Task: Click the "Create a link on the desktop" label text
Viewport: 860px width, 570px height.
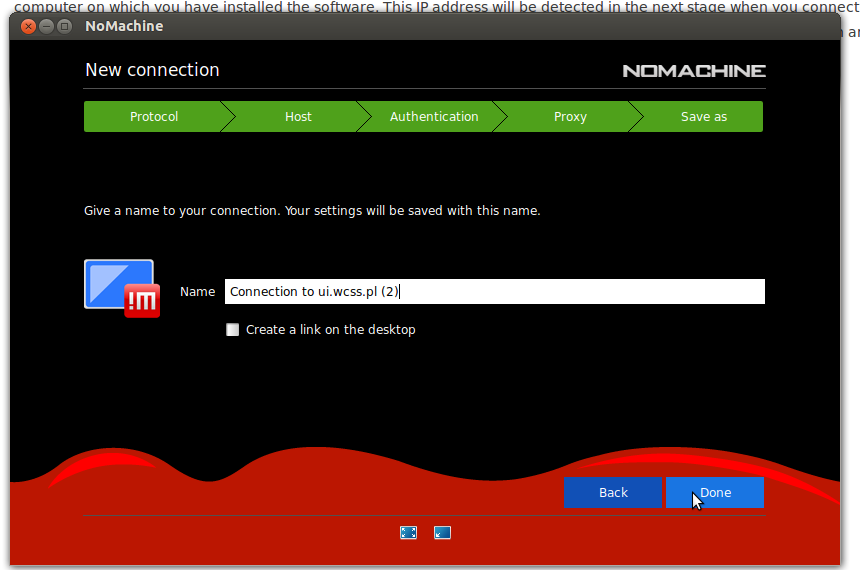Action: (x=330, y=330)
